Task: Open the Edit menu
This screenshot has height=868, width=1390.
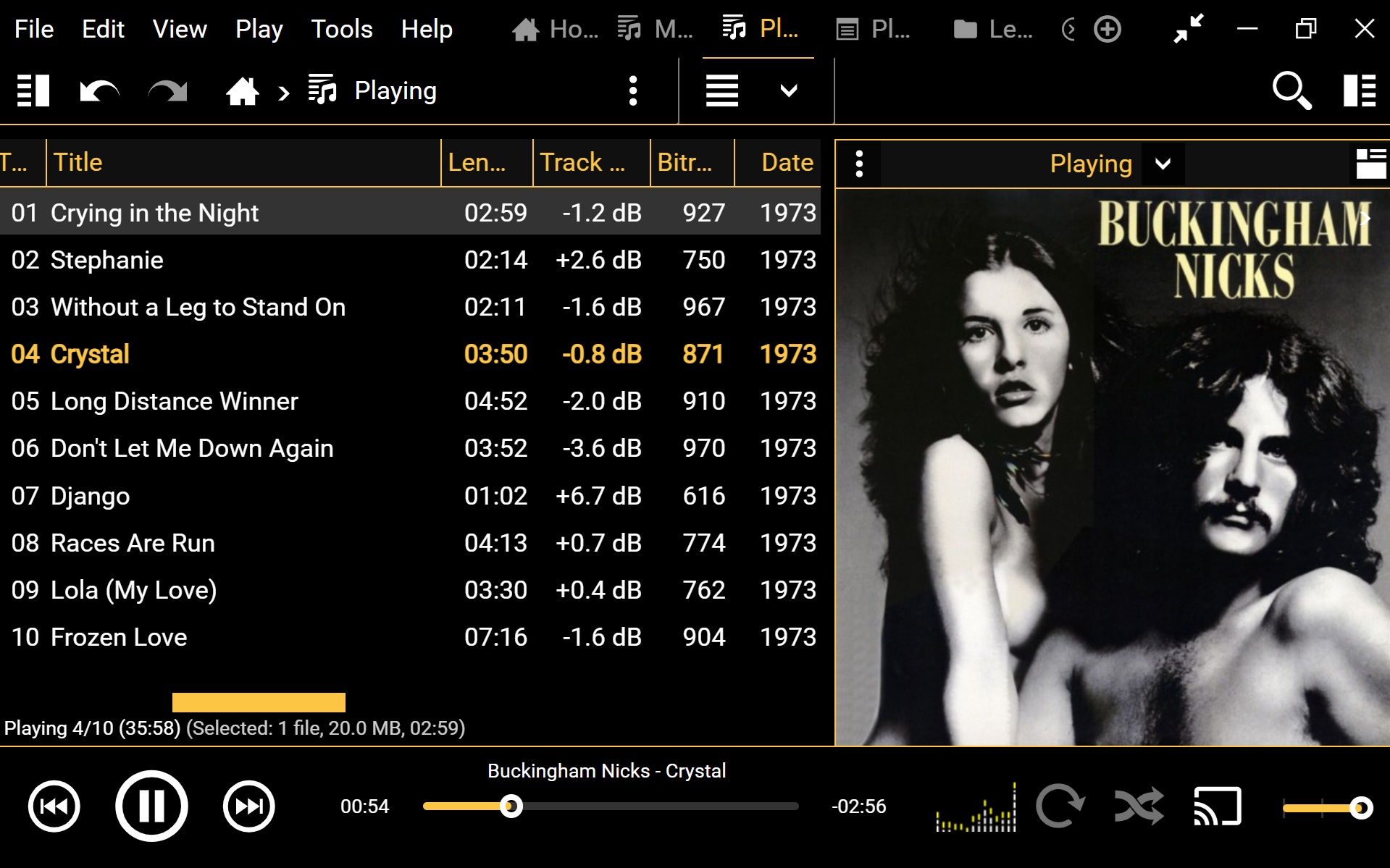Action: coord(103,29)
